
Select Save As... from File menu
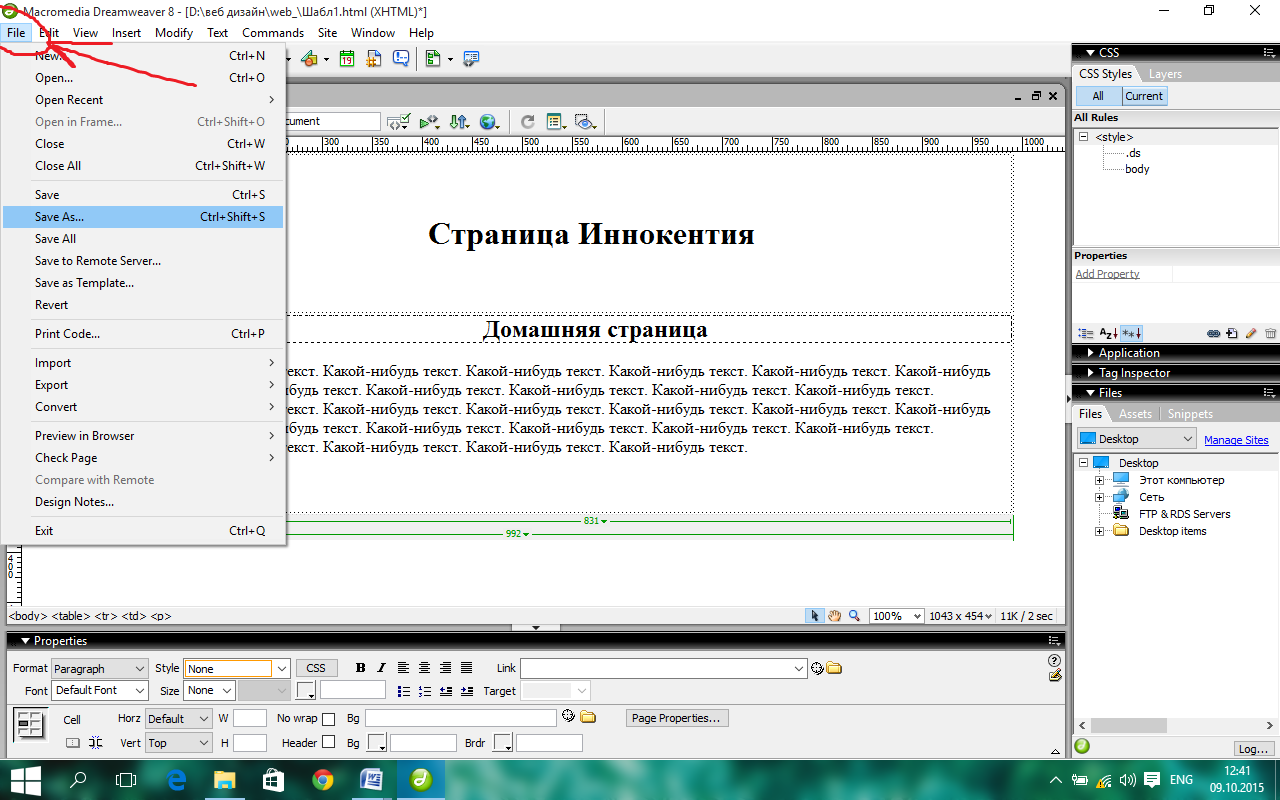click(x=143, y=217)
